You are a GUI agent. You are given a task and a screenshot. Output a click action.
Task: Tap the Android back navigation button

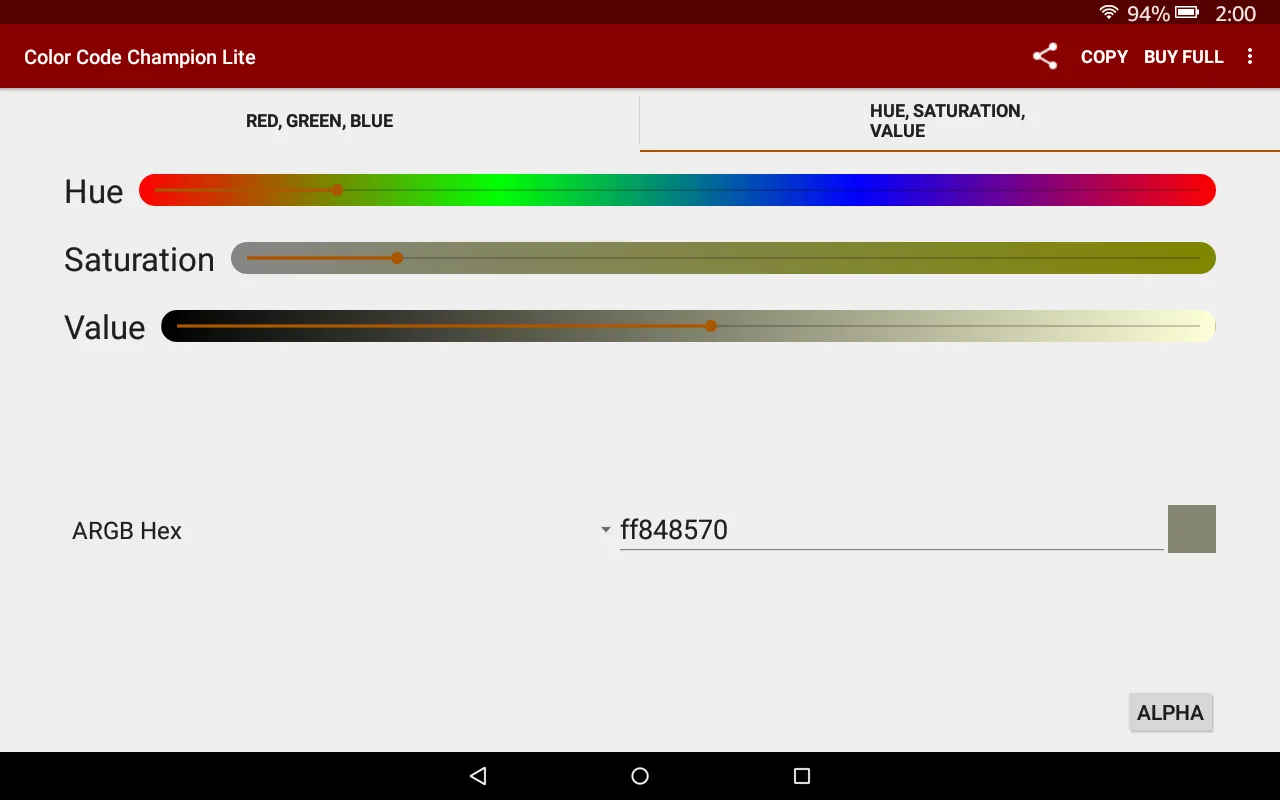point(478,776)
